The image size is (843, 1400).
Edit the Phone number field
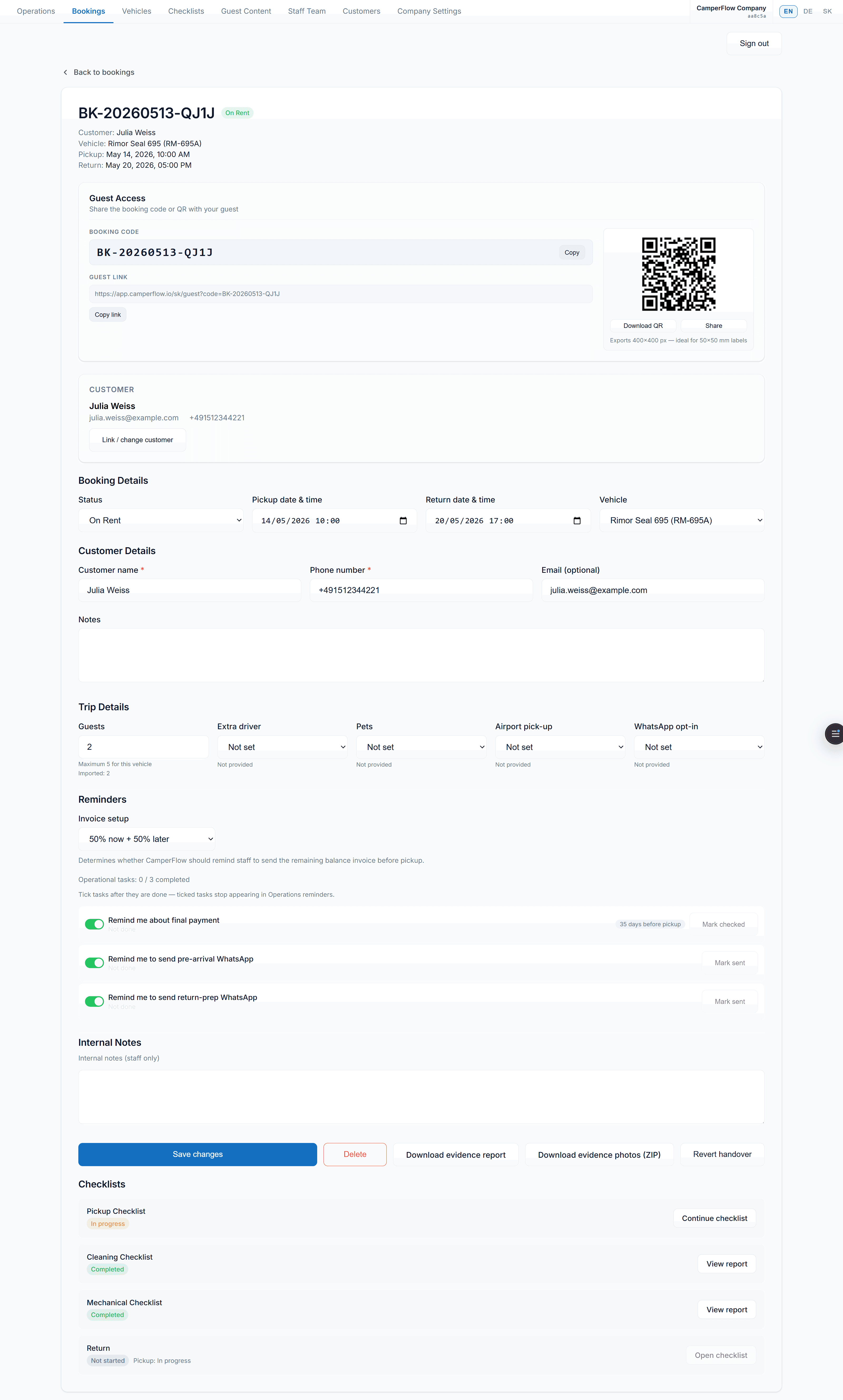pyautogui.click(x=421, y=590)
